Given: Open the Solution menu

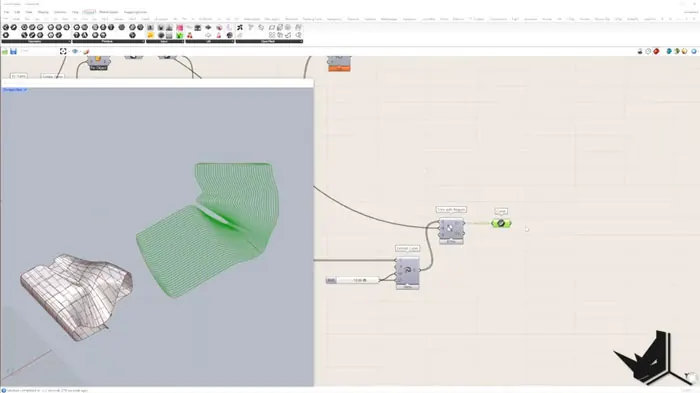Looking at the screenshot, I should pyautogui.click(x=60, y=12).
